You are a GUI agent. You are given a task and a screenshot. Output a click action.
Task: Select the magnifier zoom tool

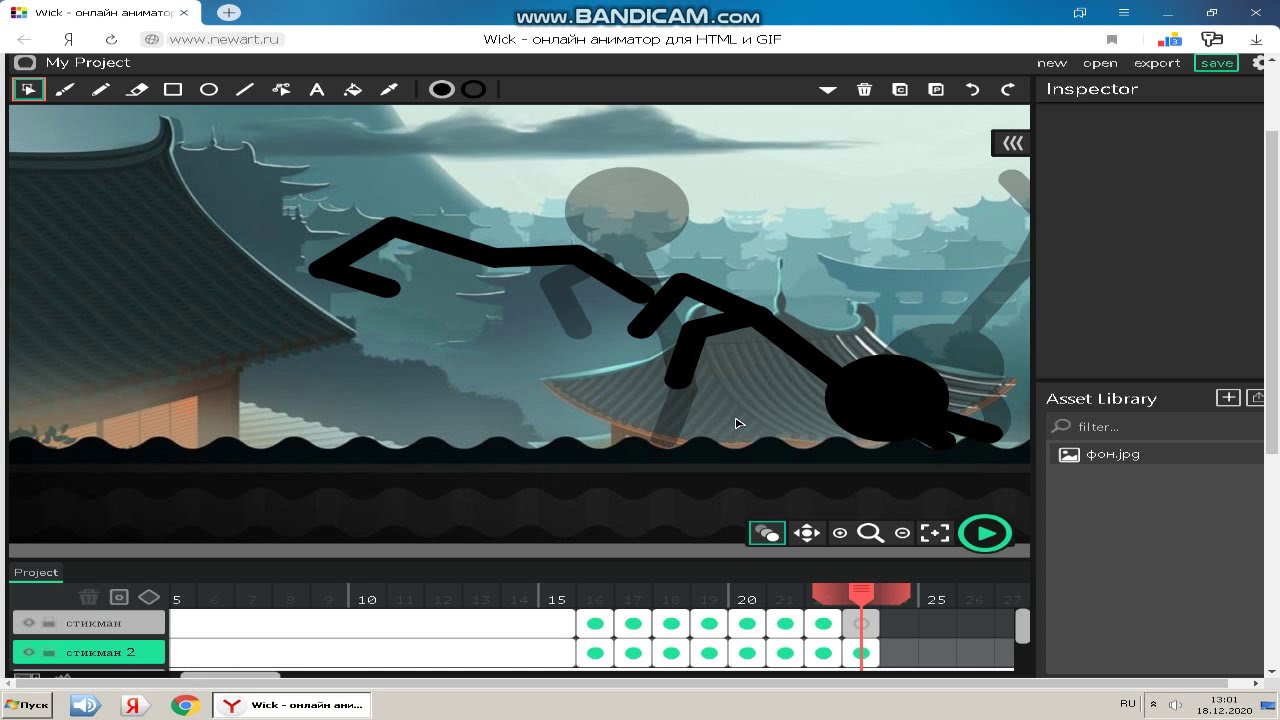click(x=871, y=533)
